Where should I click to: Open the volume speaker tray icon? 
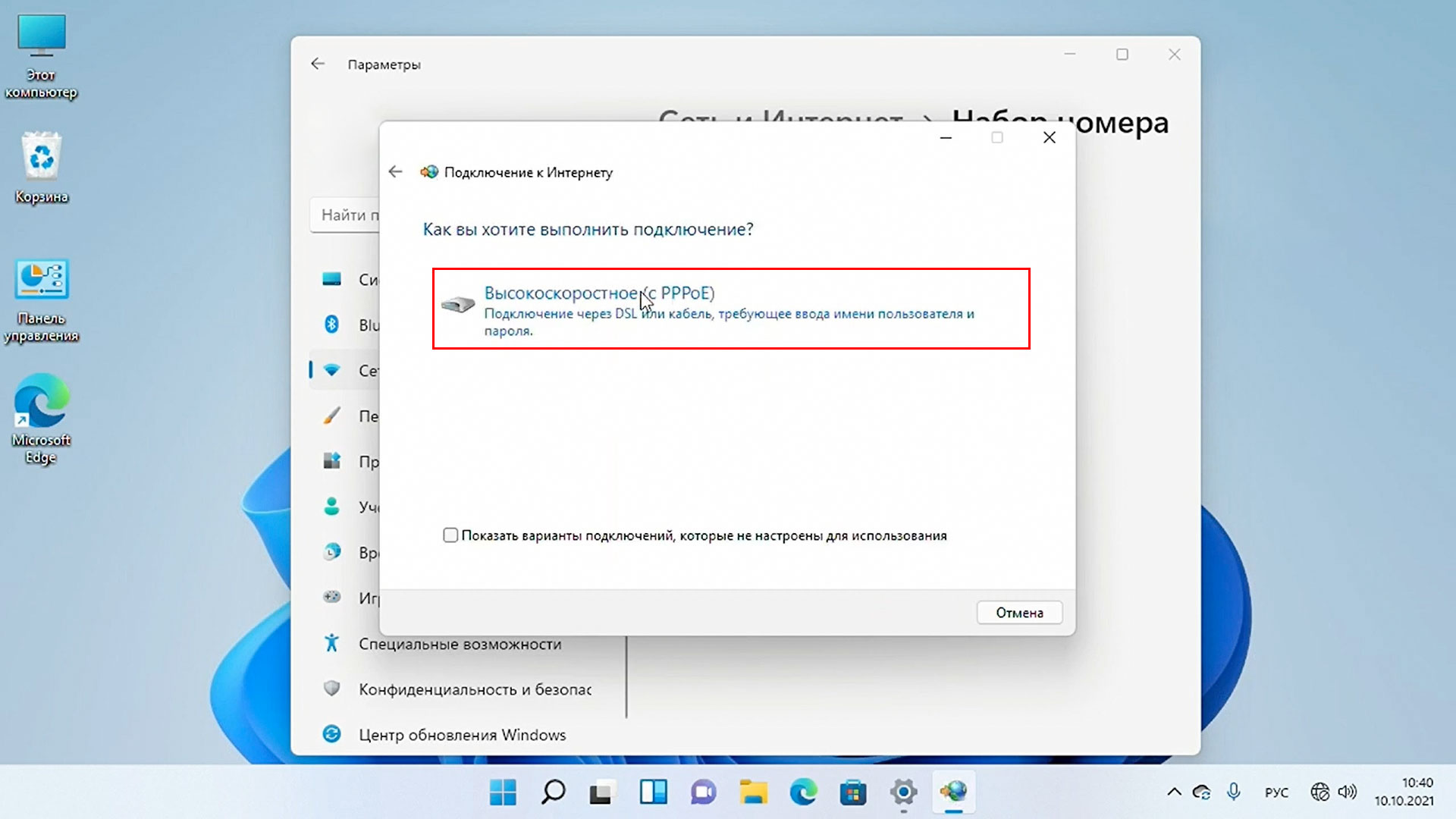tap(1348, 792)
